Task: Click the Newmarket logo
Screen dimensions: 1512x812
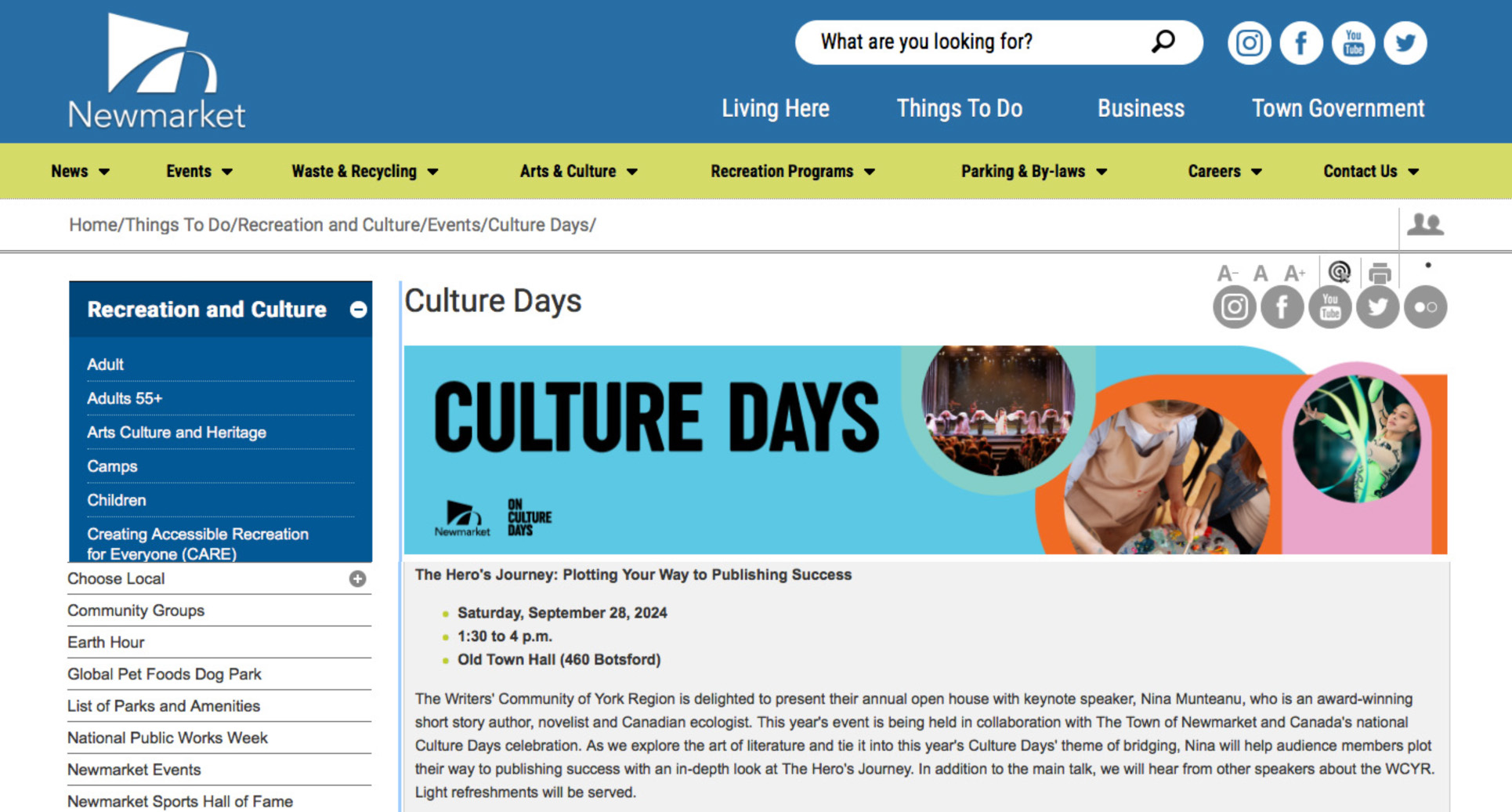Action: [157, 72]
